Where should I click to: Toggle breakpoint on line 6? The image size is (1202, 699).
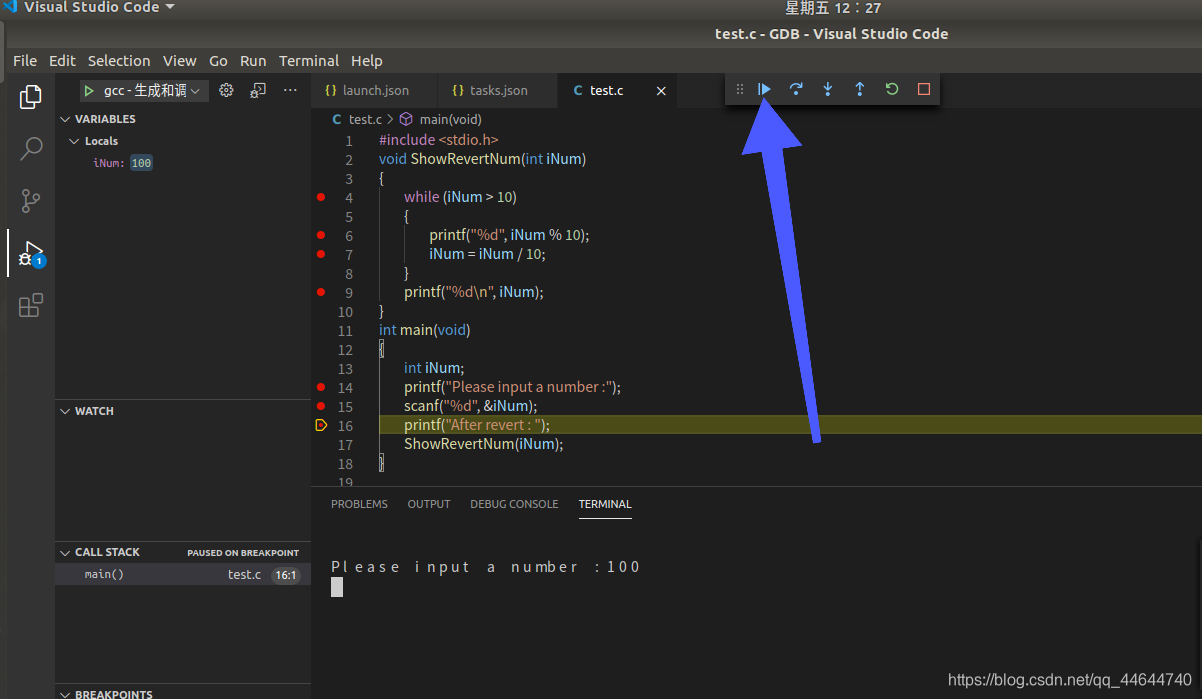(x=321, y=235)
